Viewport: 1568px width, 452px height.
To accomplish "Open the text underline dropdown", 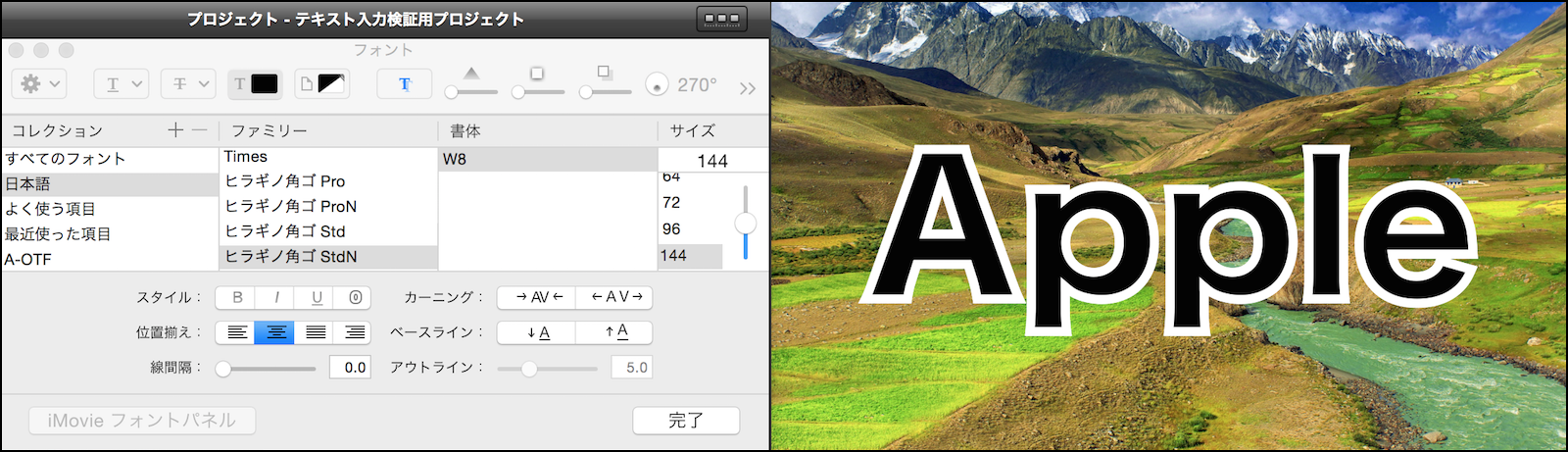I will 122,84.
